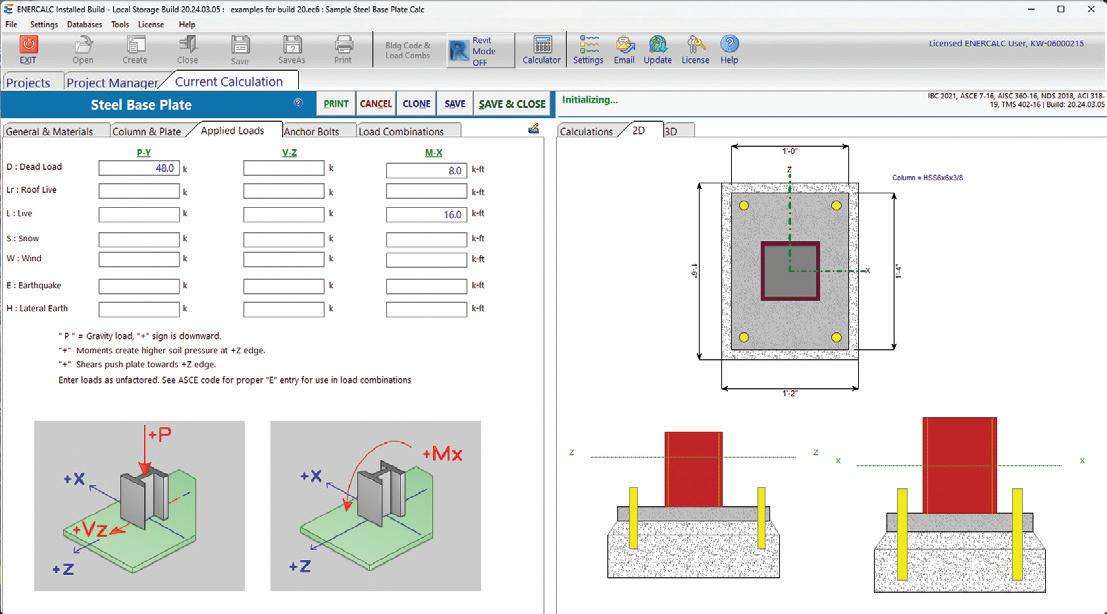This screenshot has width=1107, height=614.
Task: Click the +Mx moment diagram
Action: pos(376,506)
